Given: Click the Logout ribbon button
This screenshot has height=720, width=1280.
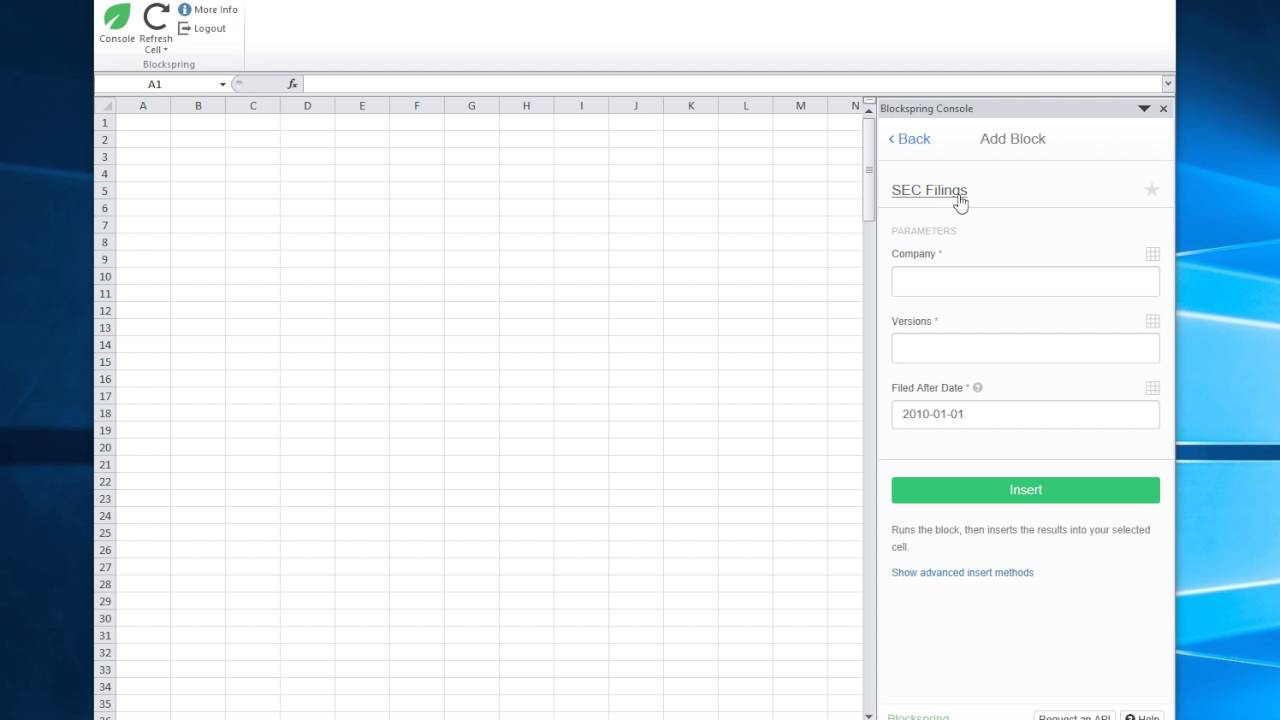Looking at the screenshot, I should click(x=202, y=28).
